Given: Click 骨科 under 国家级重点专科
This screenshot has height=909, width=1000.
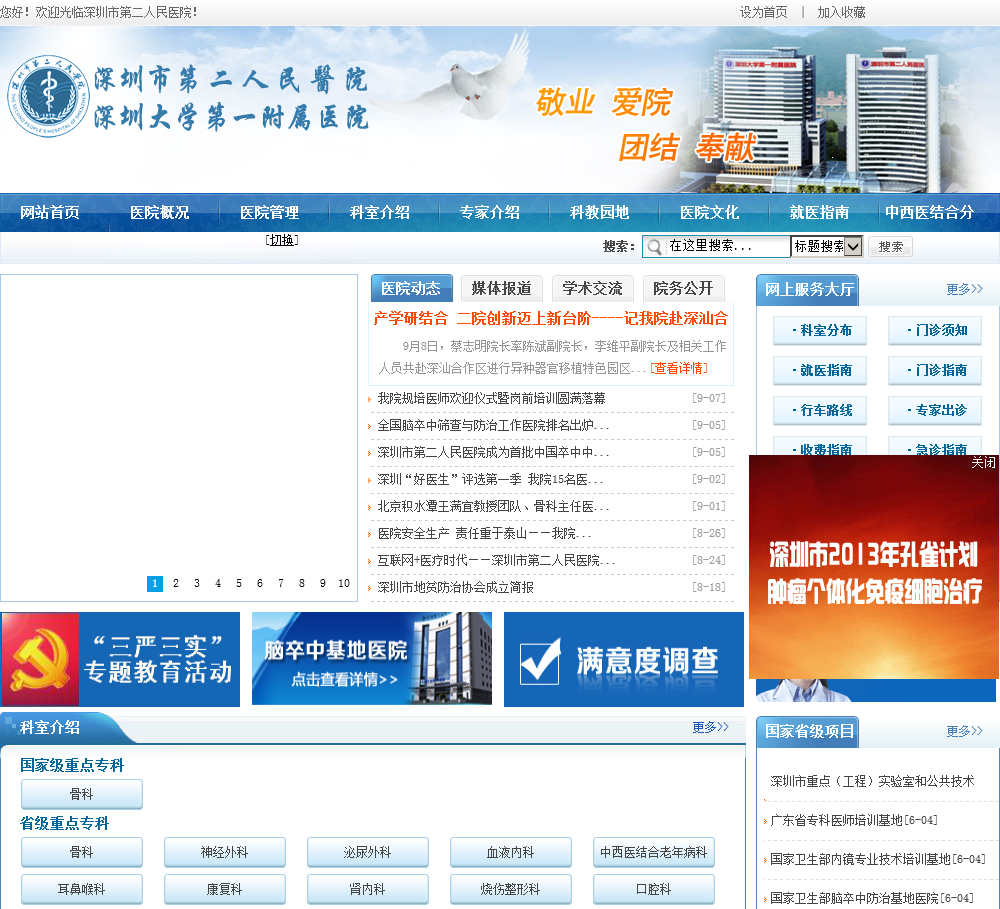Looking at the screenshot, I should pyautogui.click(x=82, y=794).
